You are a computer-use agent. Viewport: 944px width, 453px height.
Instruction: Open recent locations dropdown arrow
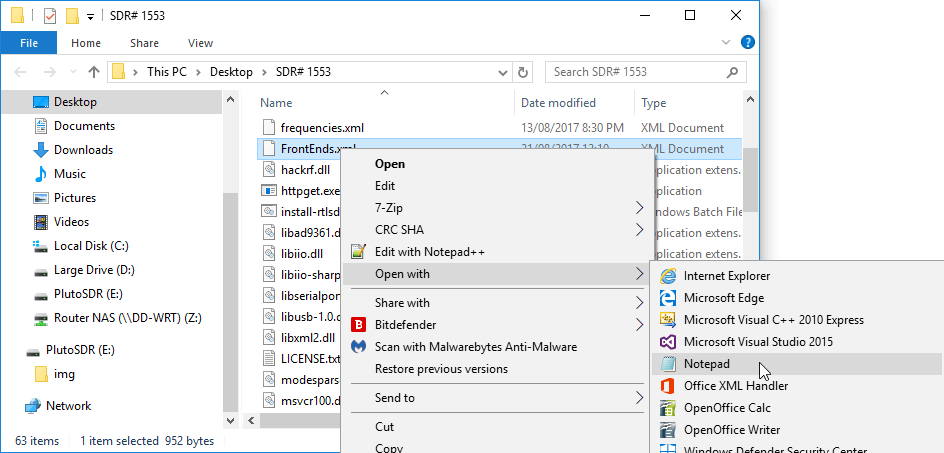click(73, 72)
